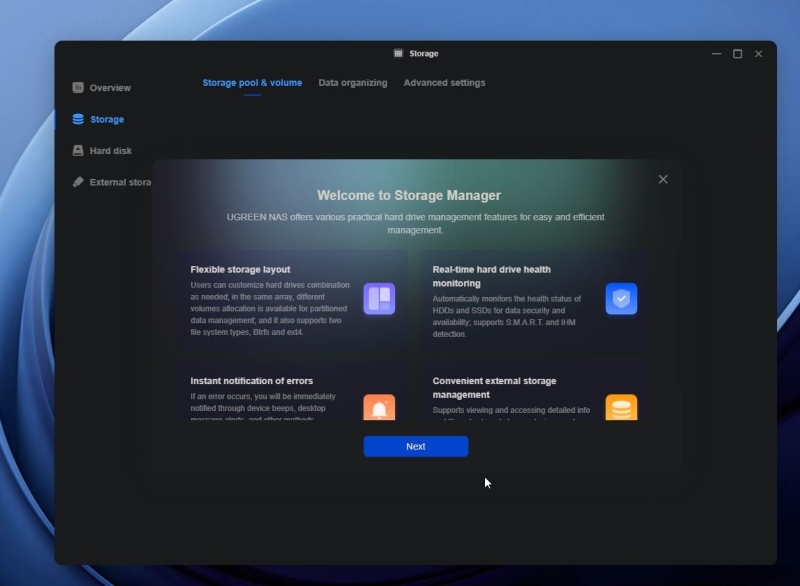Viewport: 800px width, 586px height.
Task: Click the Next button
Action: pyautogui.click(x=416, y=446)
